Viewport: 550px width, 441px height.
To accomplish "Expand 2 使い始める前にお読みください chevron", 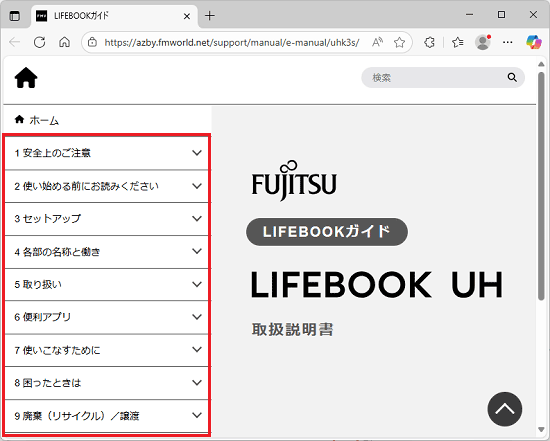I will 197,186.
